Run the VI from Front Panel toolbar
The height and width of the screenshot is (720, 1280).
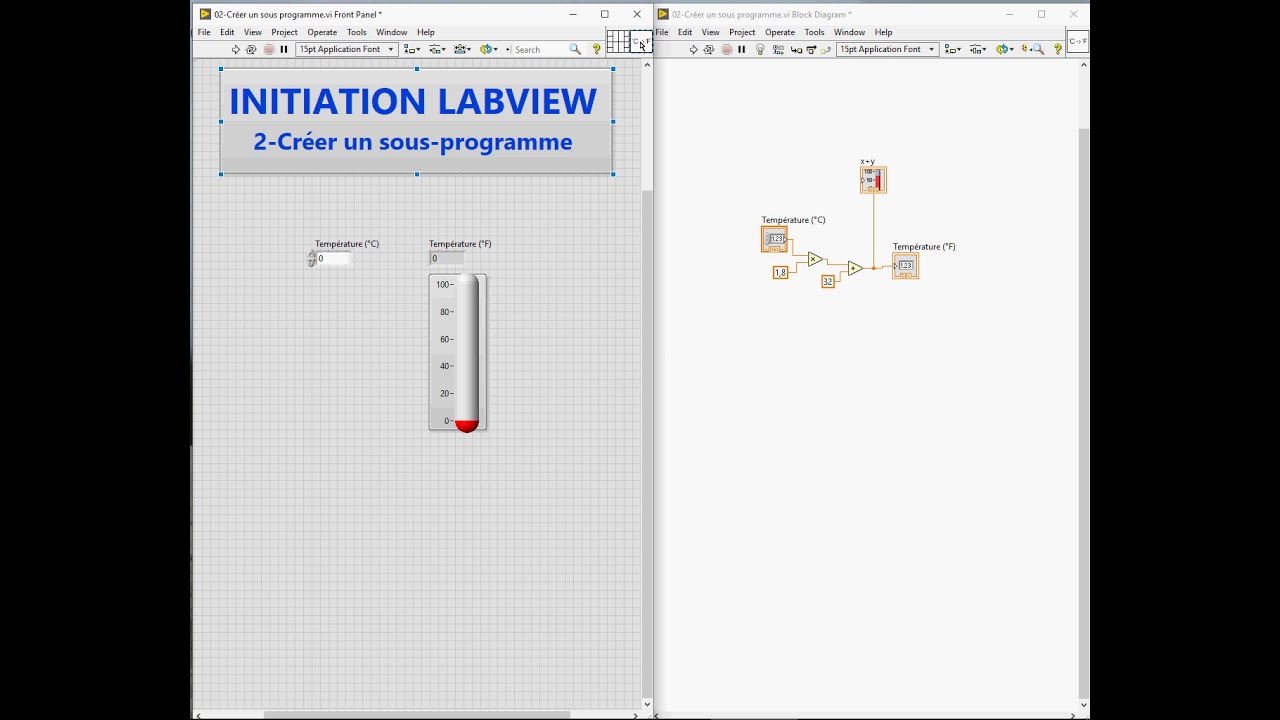tap(236, 49)
